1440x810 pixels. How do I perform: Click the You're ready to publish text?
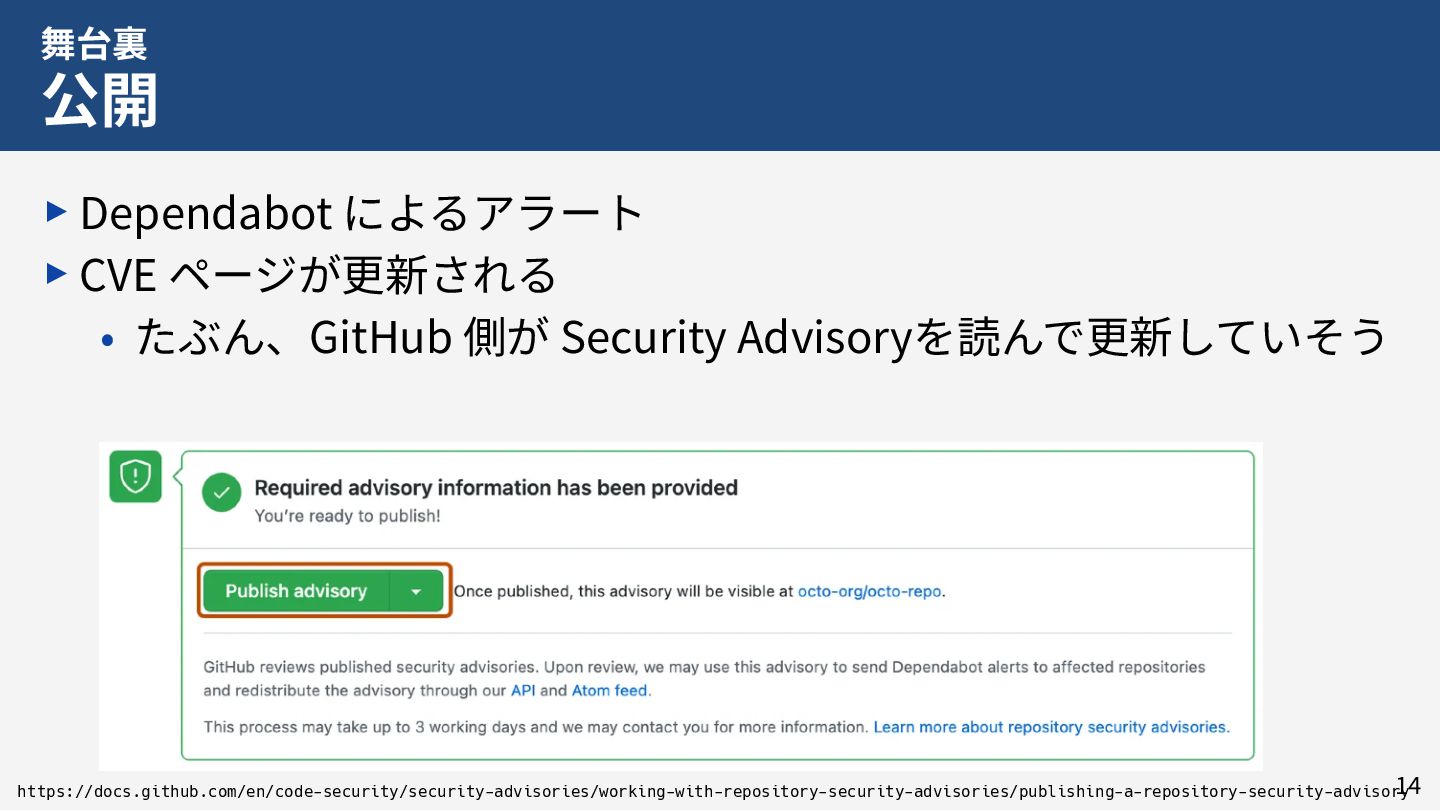347,516
